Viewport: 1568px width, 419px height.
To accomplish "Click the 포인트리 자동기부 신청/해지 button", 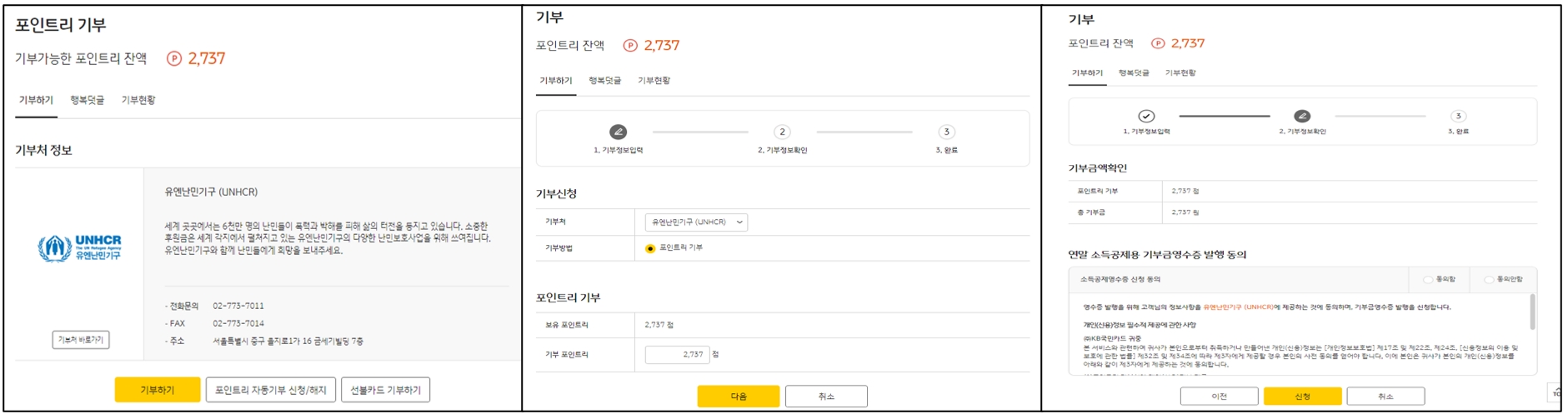I will (271, 390).
